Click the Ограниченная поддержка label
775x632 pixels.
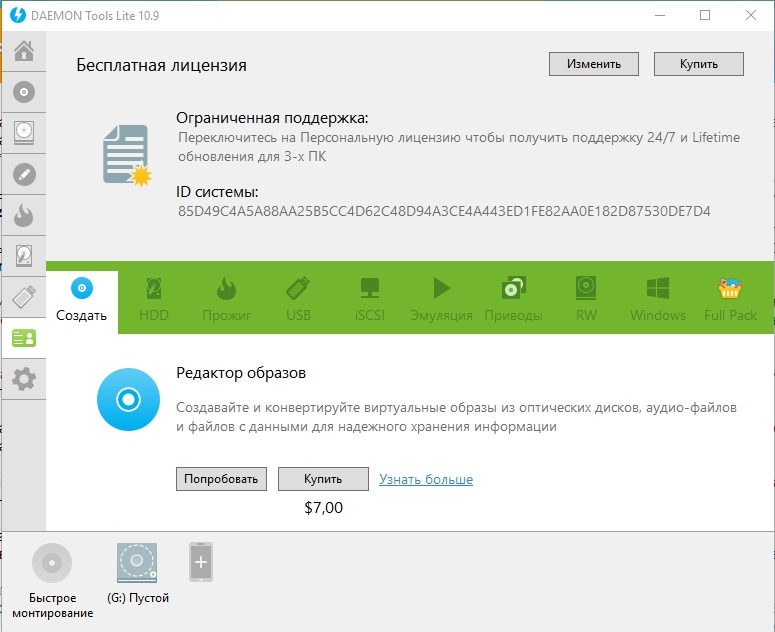click(272, 118)
